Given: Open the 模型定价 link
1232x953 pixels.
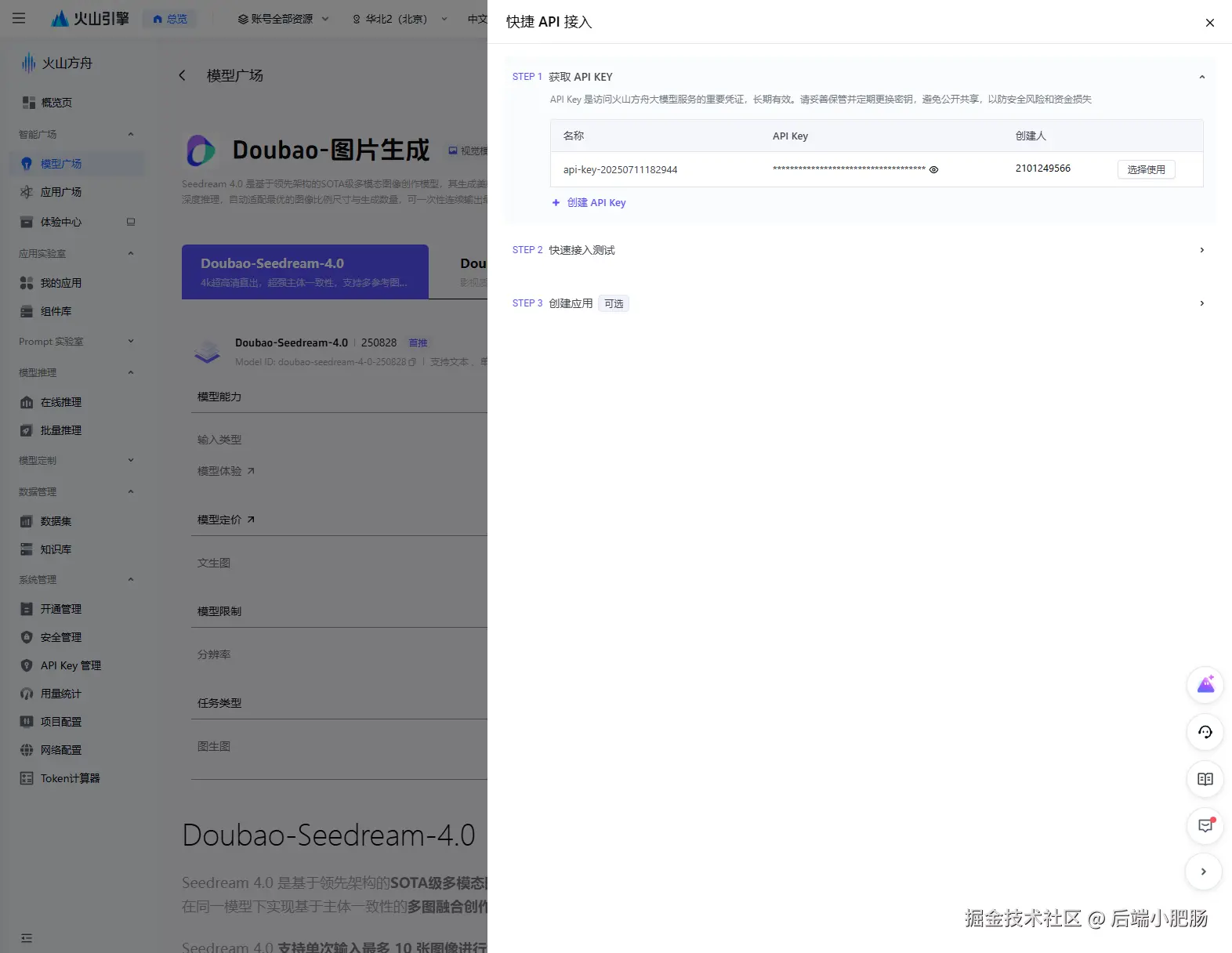Looking at the screenshot, I should 226,520.
